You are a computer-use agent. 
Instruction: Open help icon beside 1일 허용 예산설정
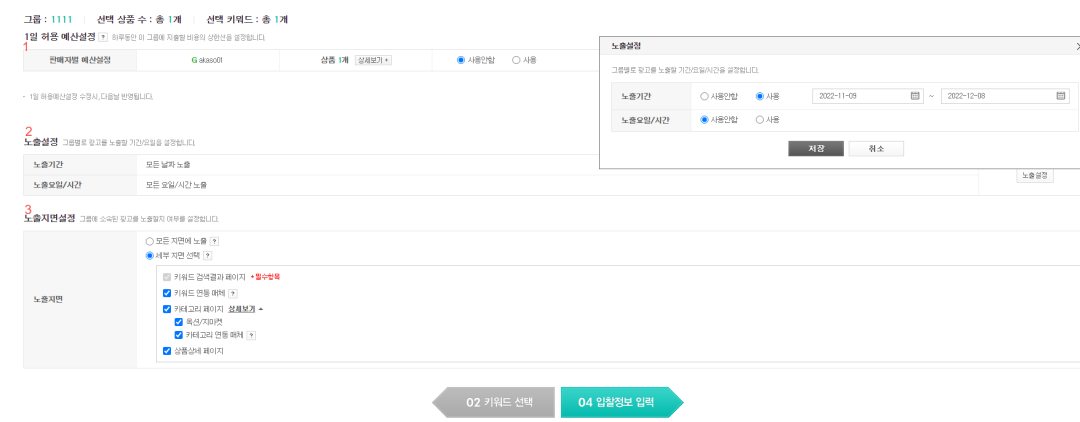point(103,37)
